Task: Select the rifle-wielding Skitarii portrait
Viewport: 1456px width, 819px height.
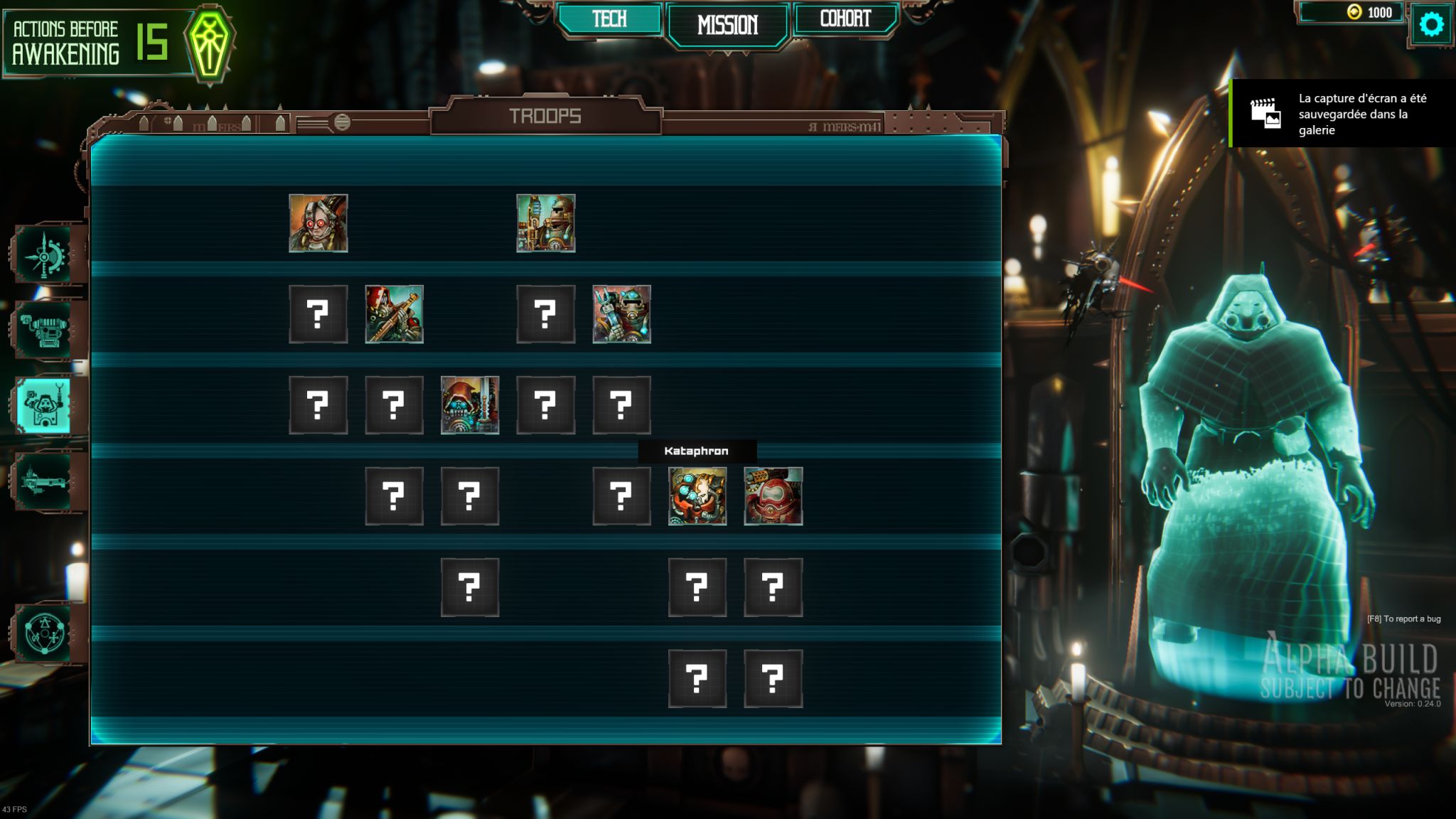Action: [x=395, y=314]
